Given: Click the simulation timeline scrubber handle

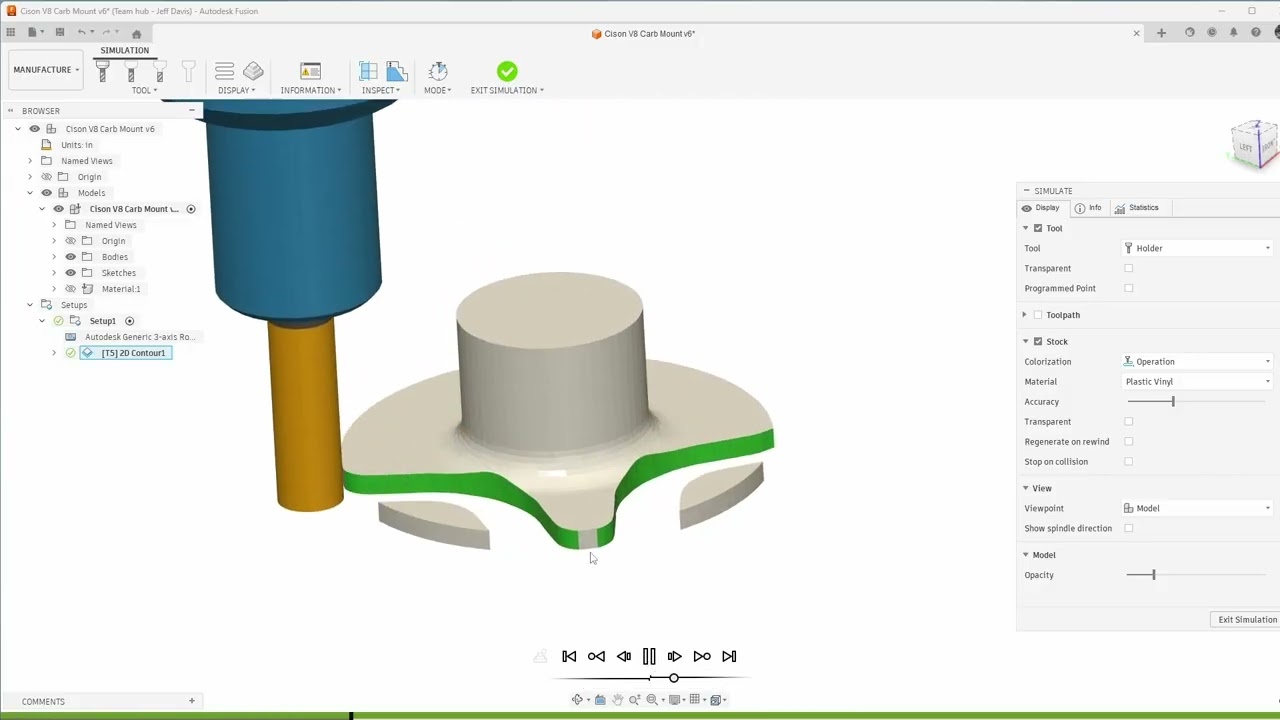Looking at the screenshot, I should click(674, 678).
